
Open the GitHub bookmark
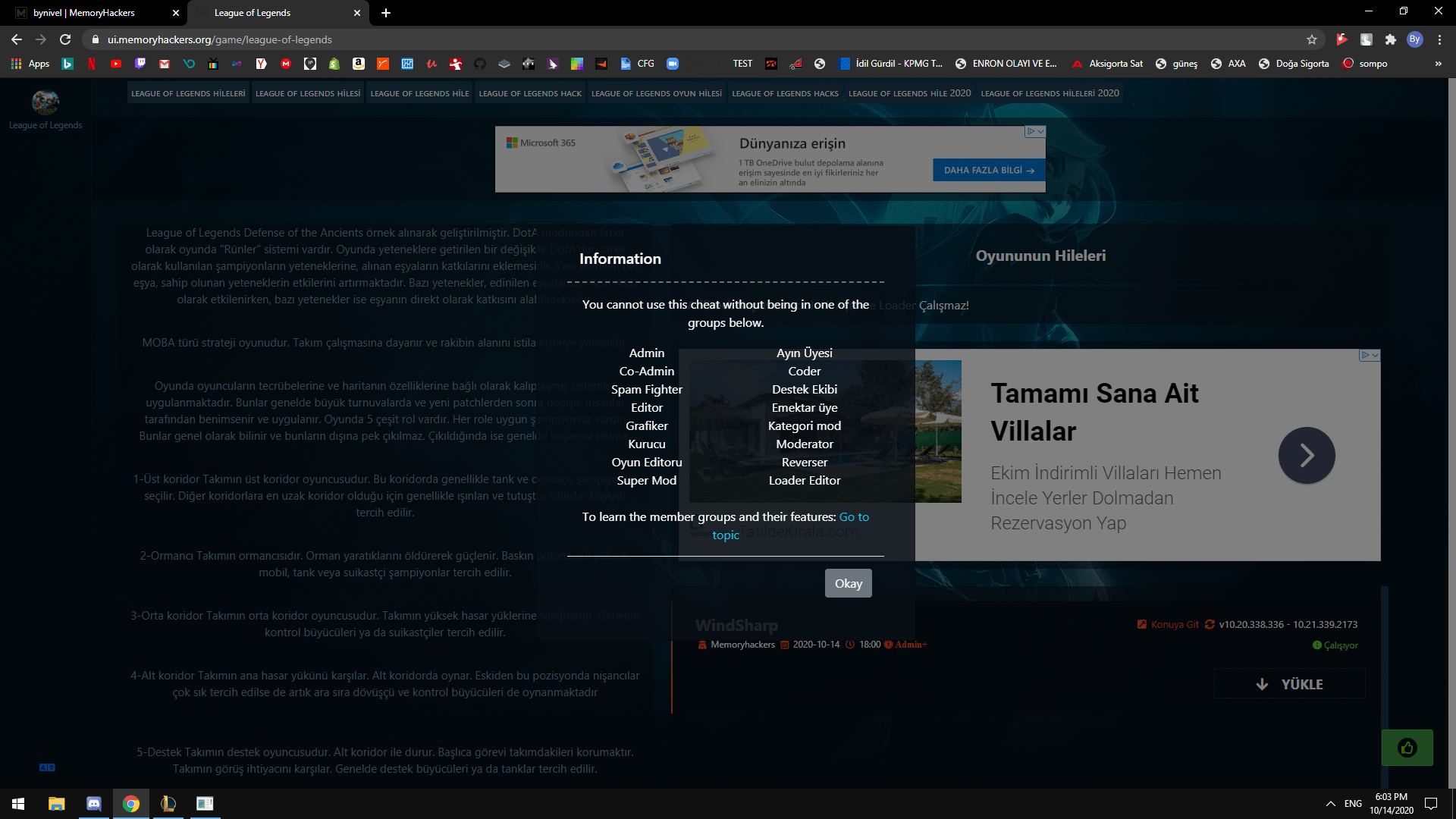pyautogui.click(x=480, y=64)
